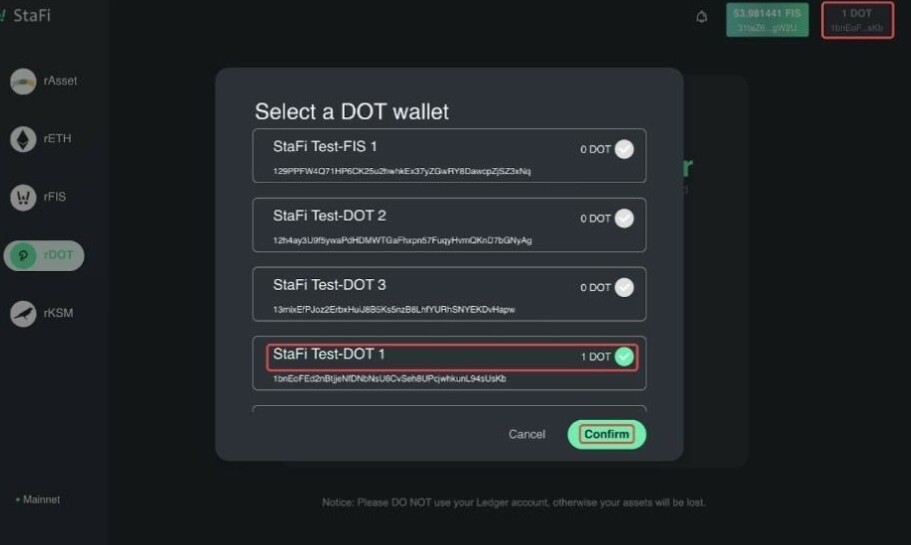Select StaFi Test-FIS 1 wallet radio
This screenshot has height=545, width=911.
tap(624, 149)
